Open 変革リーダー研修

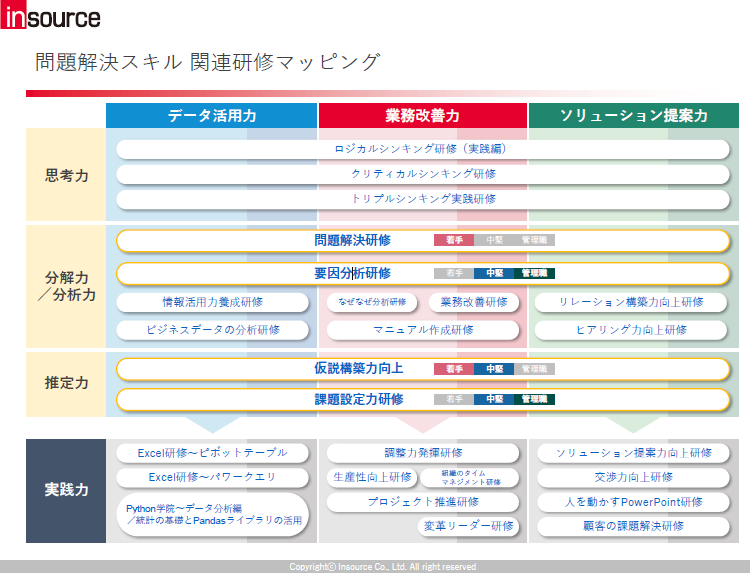click(x=468, y=527)
